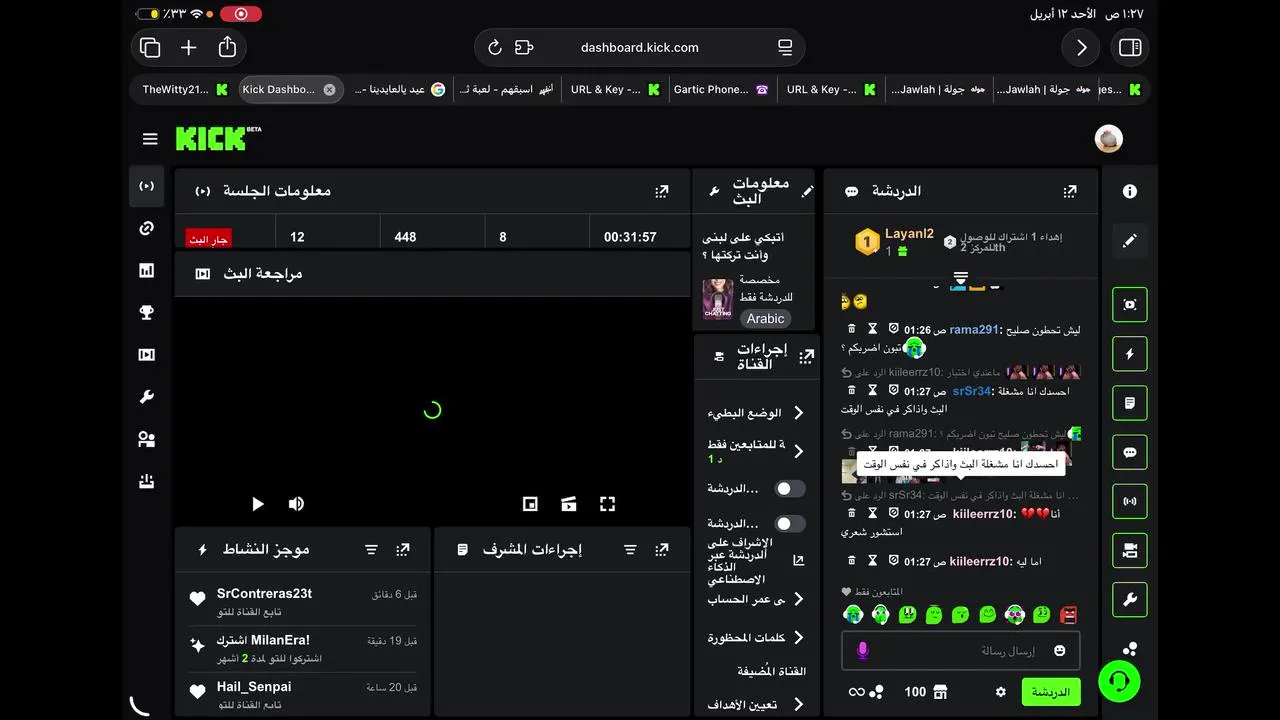Pop out the موجز النشاط activity feed panel

pos(403,550)
